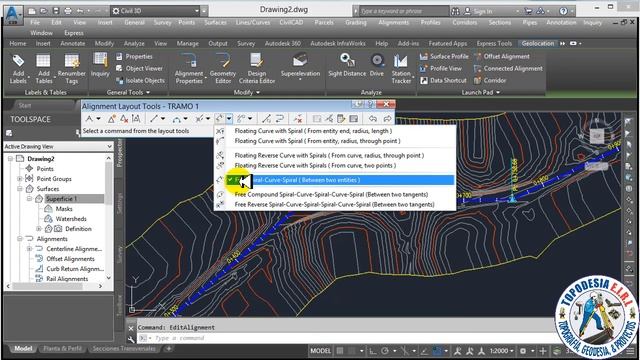Select Free Compound Spiral-Curve-Spiral-Curve-Spiral
The height and width of the screenshot is (360, 640).
coord(331,194)
